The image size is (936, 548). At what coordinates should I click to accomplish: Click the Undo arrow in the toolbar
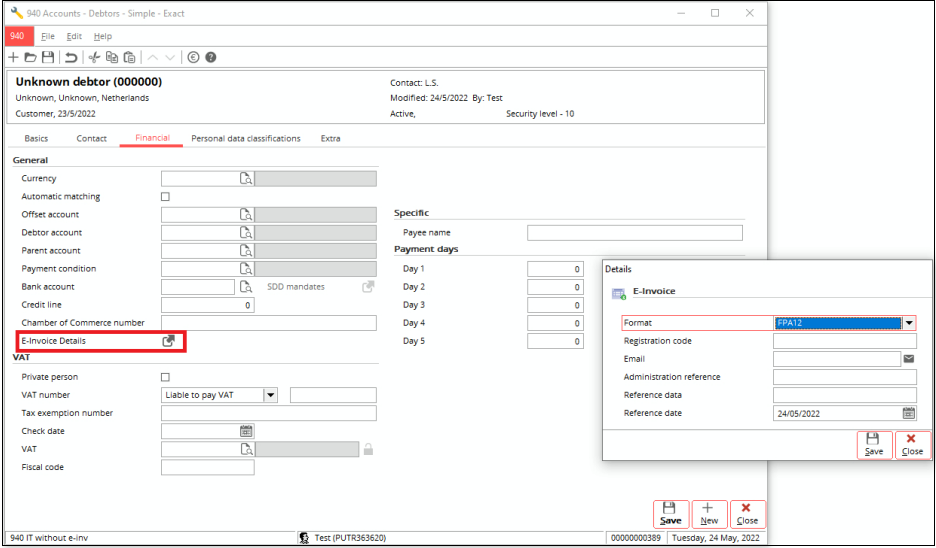(x=71, y=58)
